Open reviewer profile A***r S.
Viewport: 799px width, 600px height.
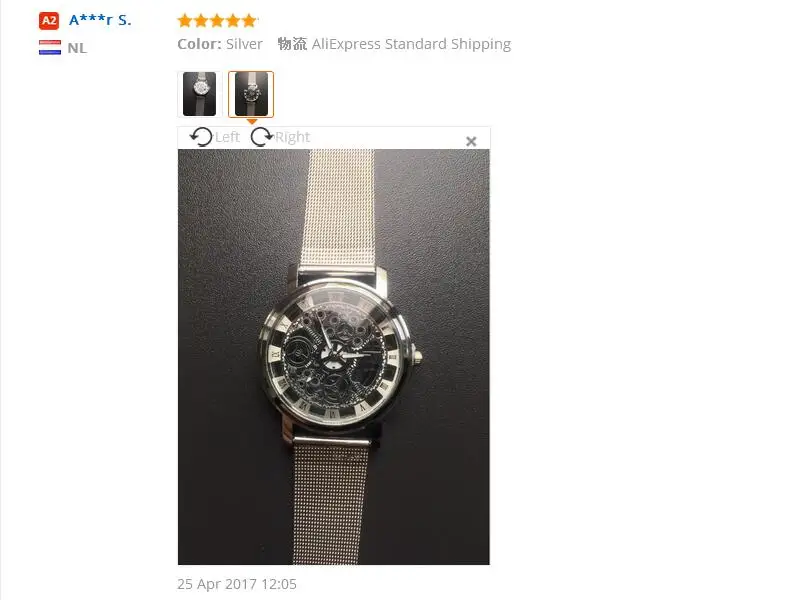point(100,20)
